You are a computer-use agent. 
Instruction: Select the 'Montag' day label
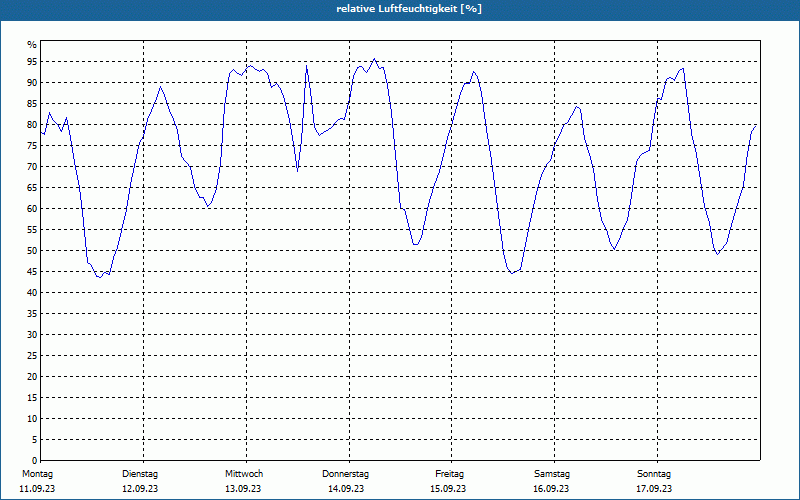37,474
